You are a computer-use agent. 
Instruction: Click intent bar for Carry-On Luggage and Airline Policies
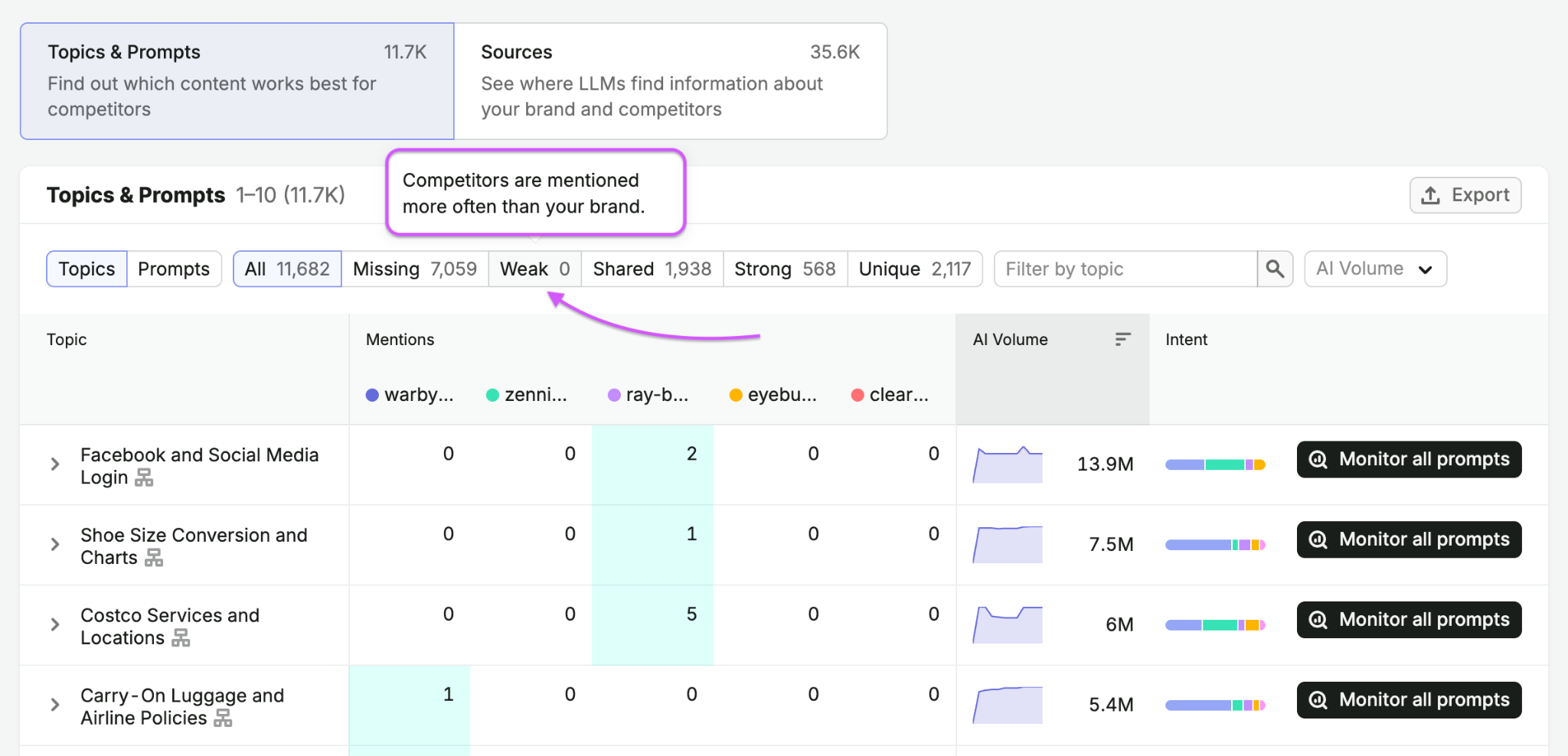click(x=1215, y=705)
